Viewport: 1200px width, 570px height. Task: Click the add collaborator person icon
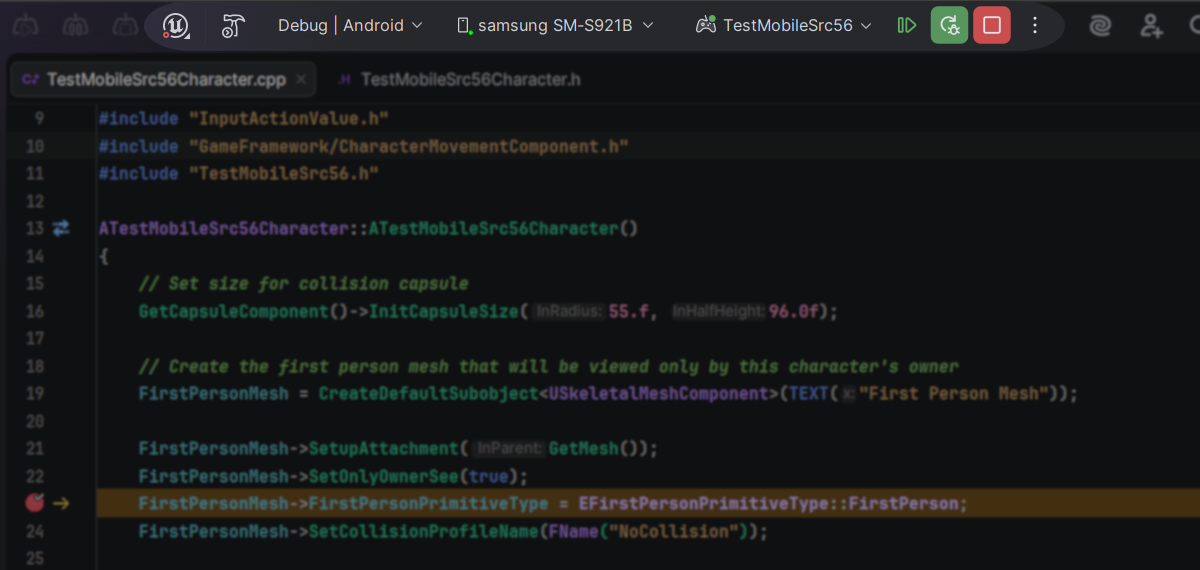coord(1151,25)
